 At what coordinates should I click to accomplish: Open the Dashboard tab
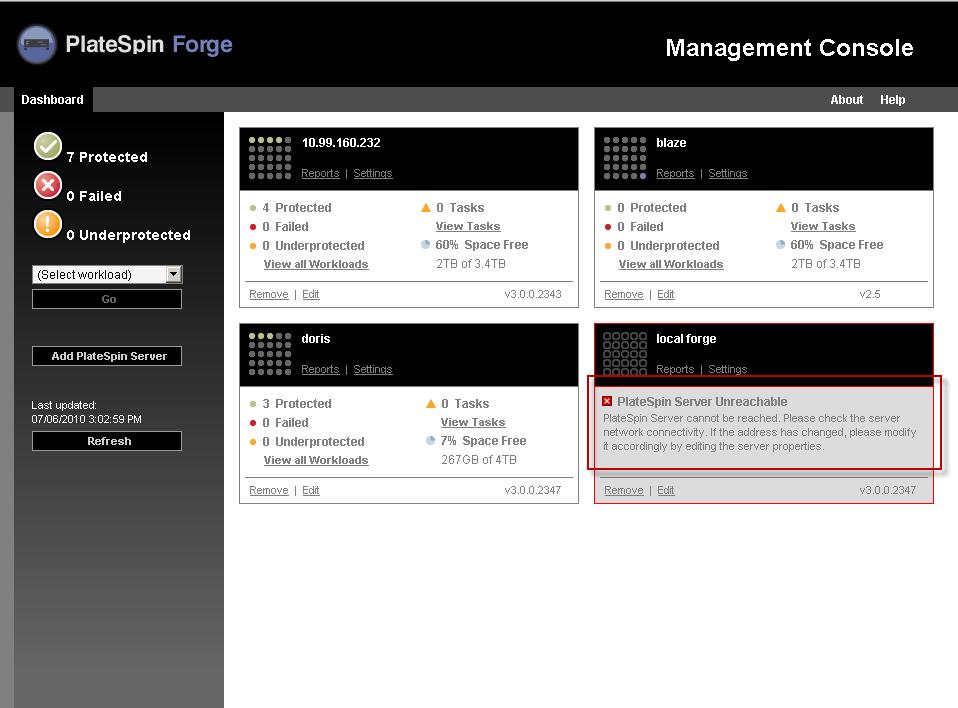click(53, 100)
